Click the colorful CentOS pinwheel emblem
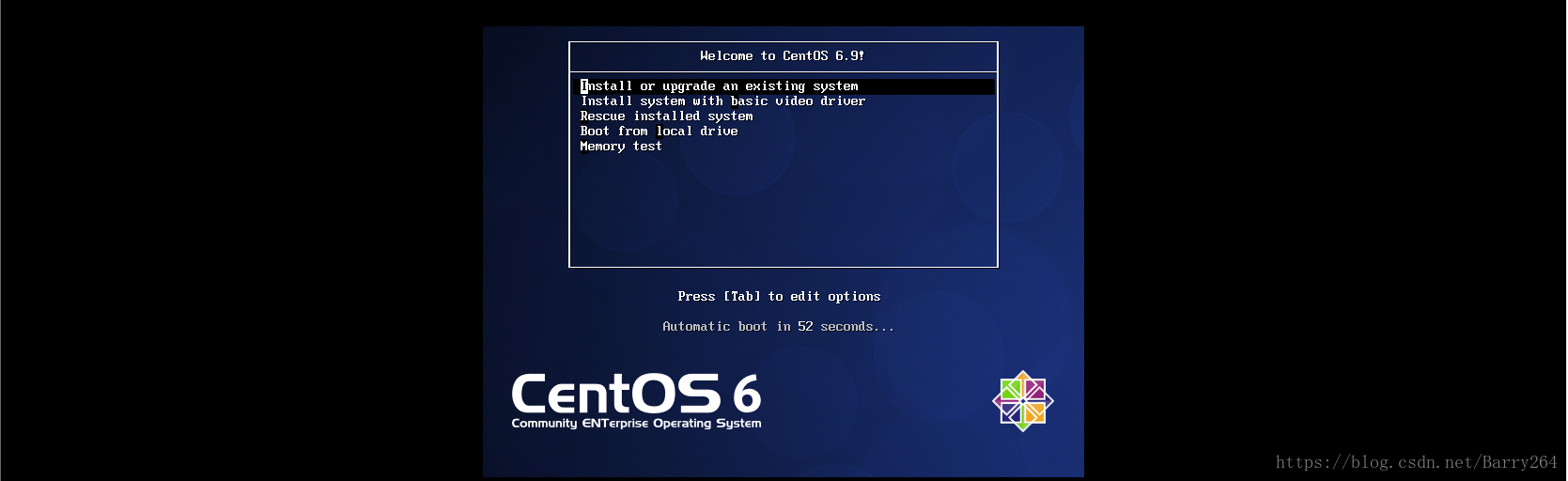Screen dimensions: 1568x481 [x=1023, y=401]
